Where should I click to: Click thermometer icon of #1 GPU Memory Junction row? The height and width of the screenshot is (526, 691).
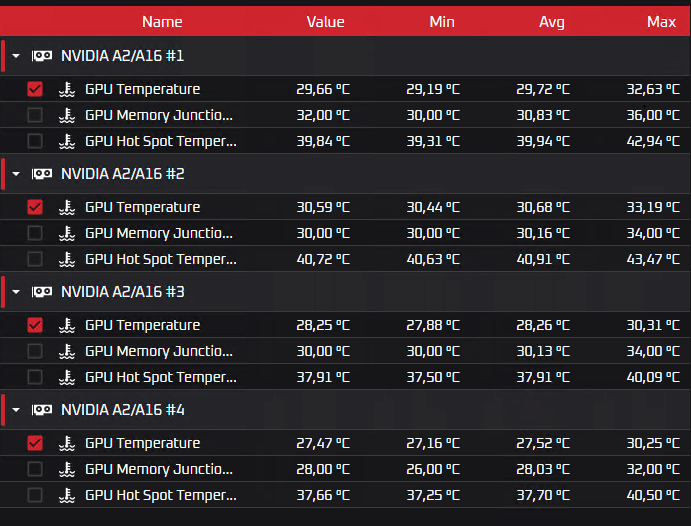click(x=67, y=115)
